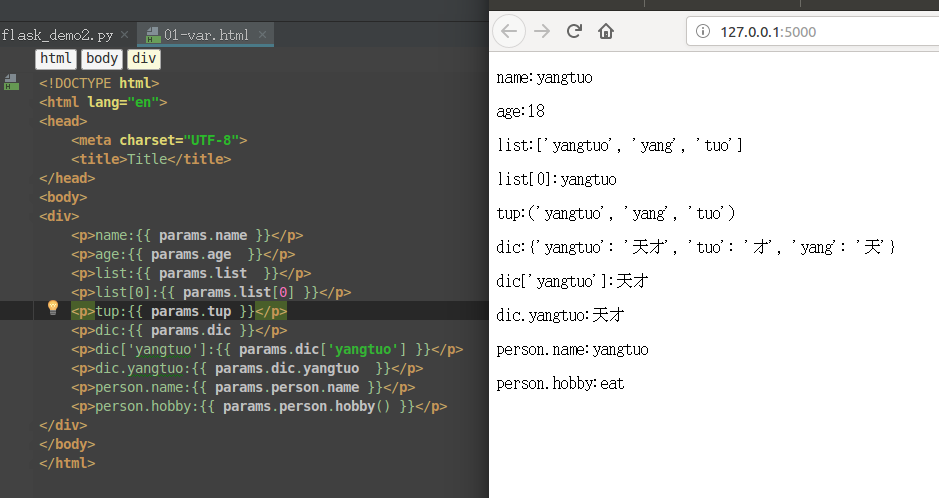Screen dimensions: 939x498
Task: Click the HTML file gutter icon near DOCTYPE
Action: pyautogui.click(x=11, y=82)
